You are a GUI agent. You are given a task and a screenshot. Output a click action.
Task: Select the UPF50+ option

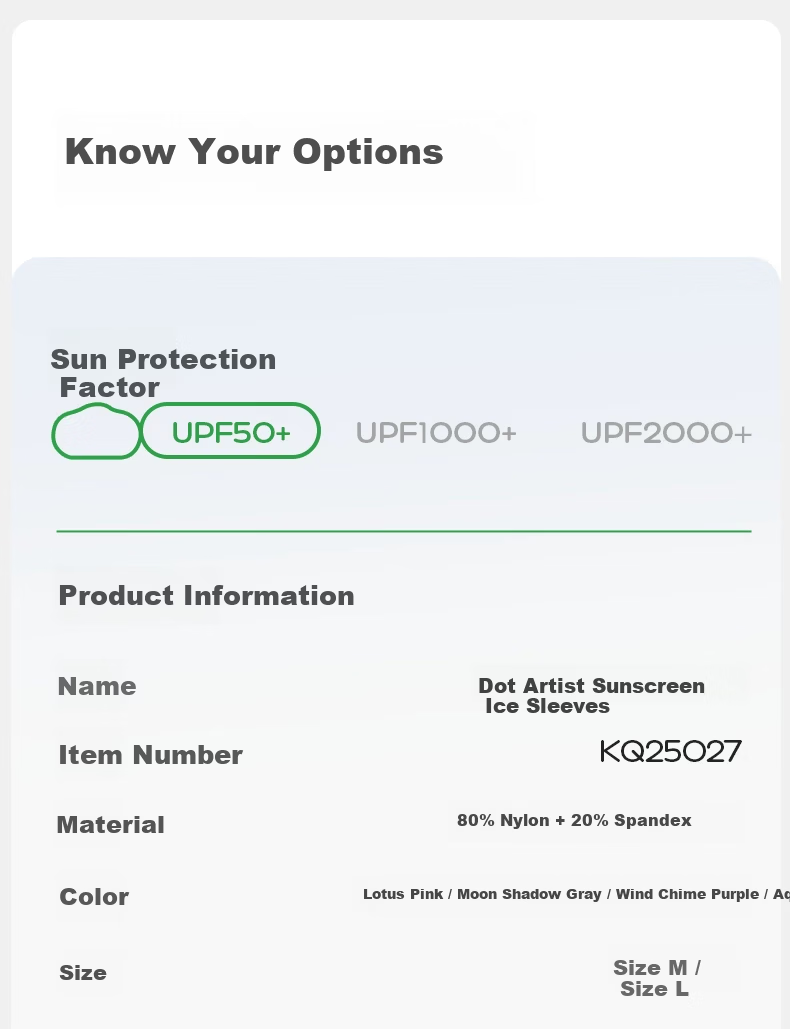tap(231, 431)
